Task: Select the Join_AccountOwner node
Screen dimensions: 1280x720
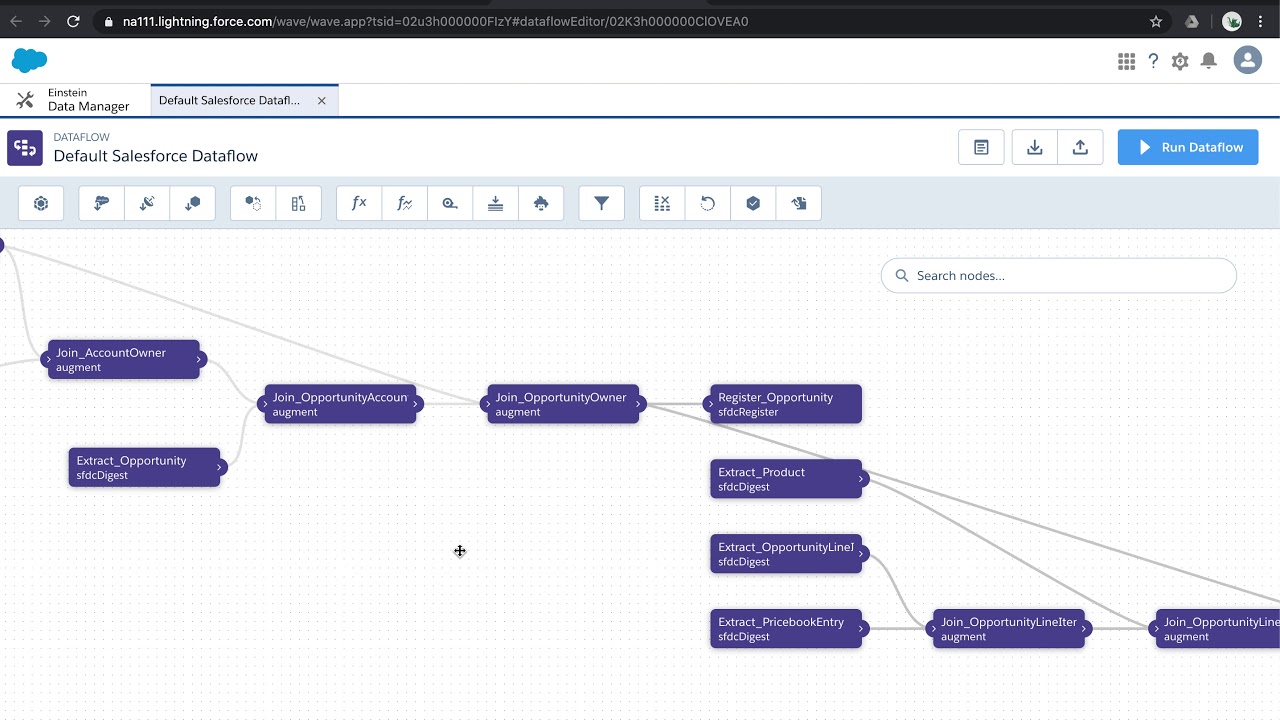Action: (124, 359)
